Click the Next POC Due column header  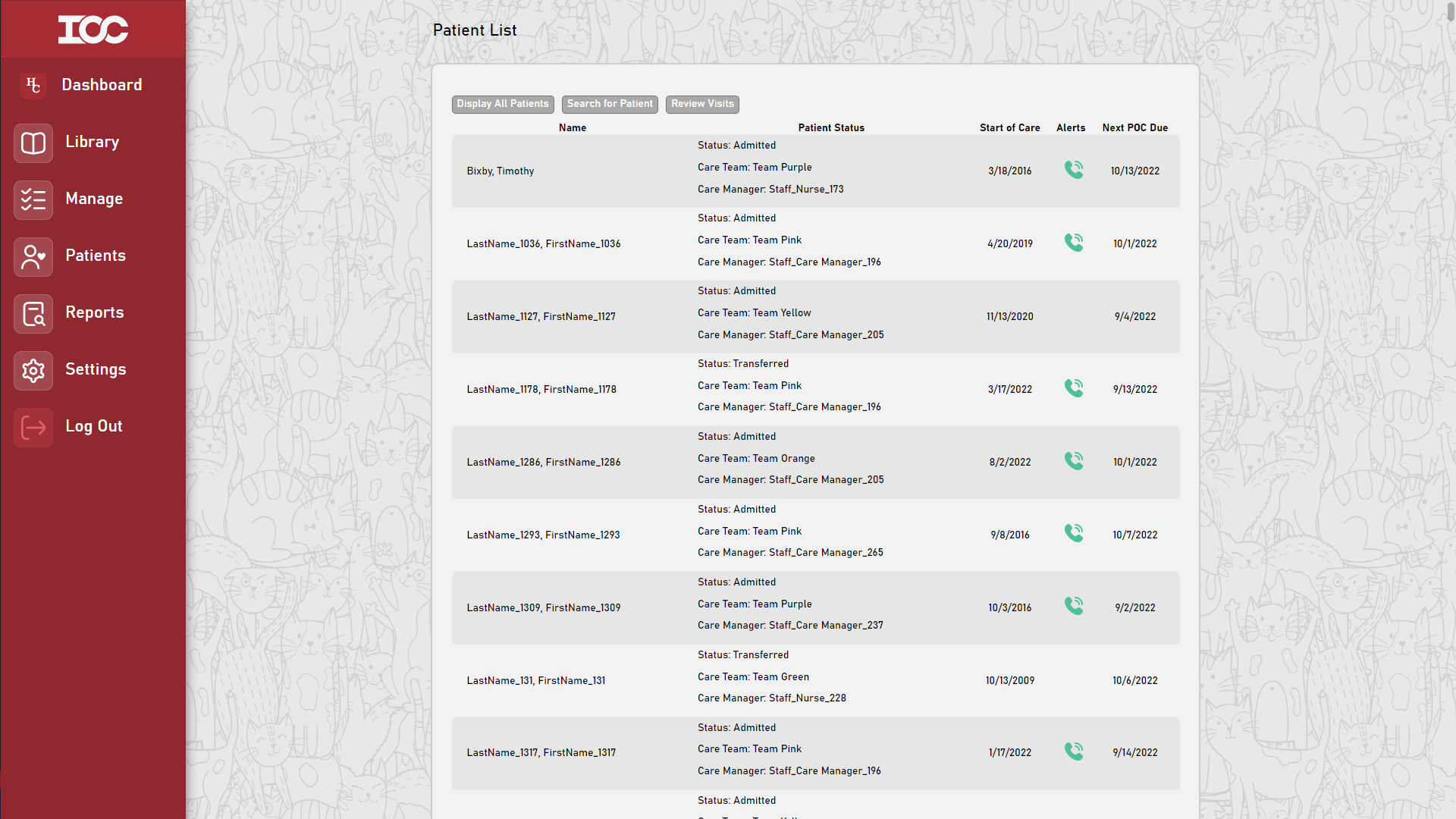[1135, 127]
